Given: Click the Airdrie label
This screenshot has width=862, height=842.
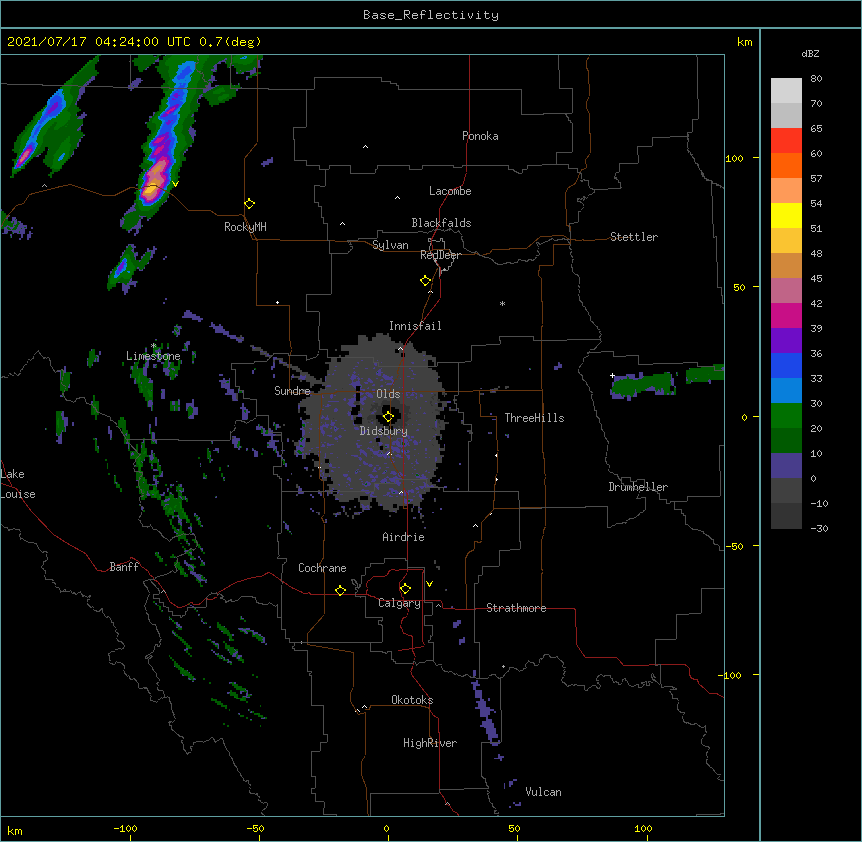Looking at the screenshot, I should (x=404, y=537).
